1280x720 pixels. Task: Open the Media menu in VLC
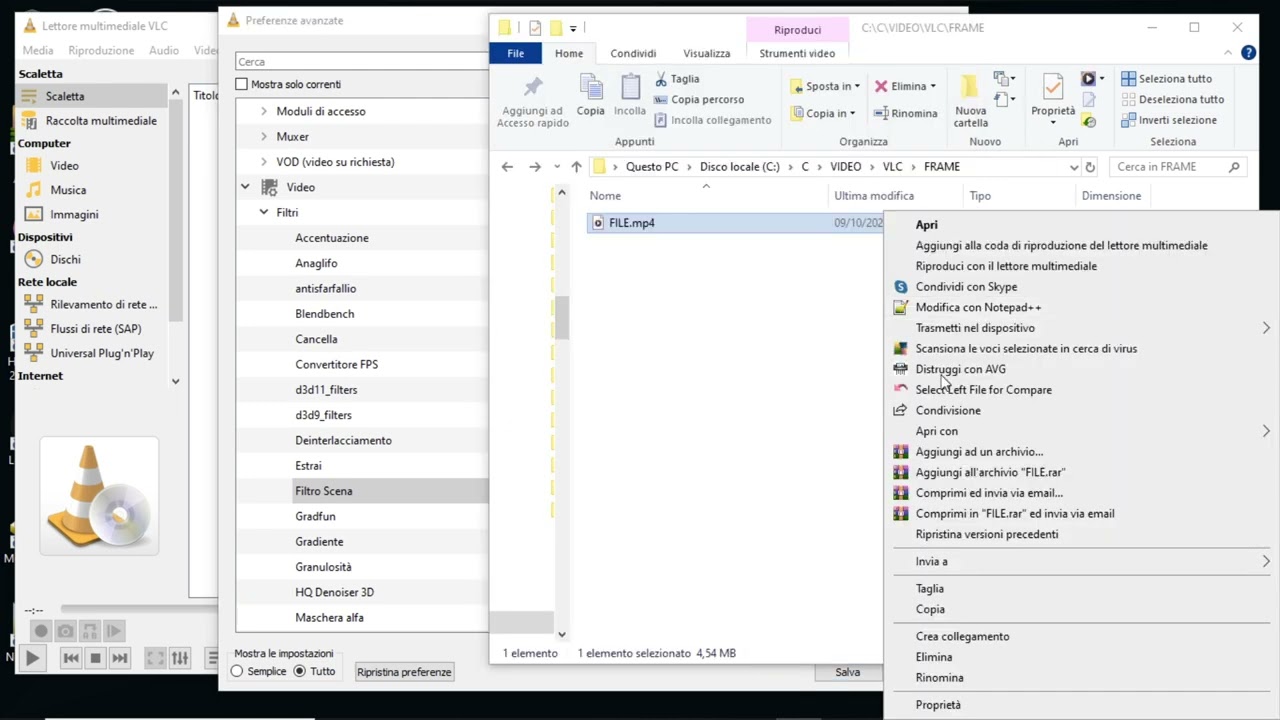38,50
